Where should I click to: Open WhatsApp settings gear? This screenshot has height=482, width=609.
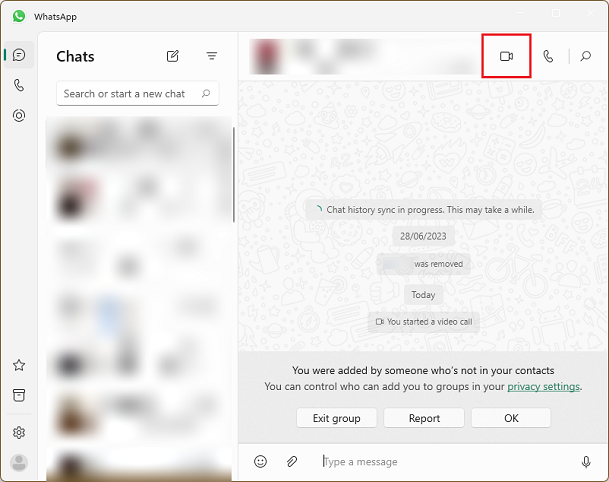[x=19, y=432]
